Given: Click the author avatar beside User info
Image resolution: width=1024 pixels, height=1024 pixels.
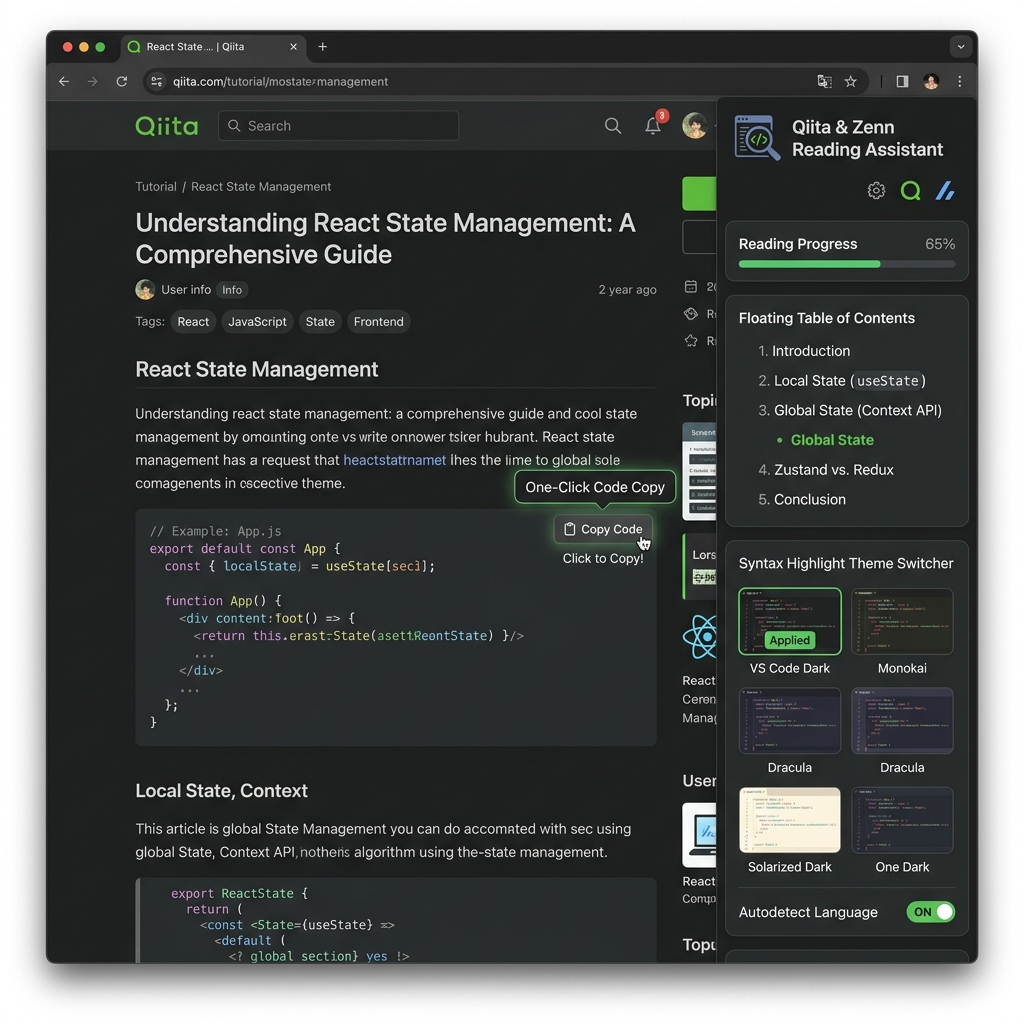Looking at the screenshot, I should [145, 290].
